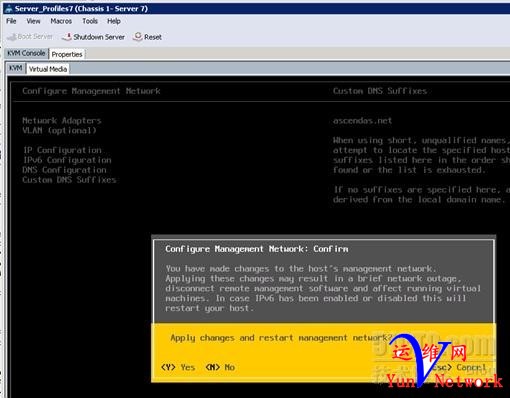Click the Shutdown Server red arrow icon
Image resolution: width=510 pixels, height=398 pixels.
[67, 37]
